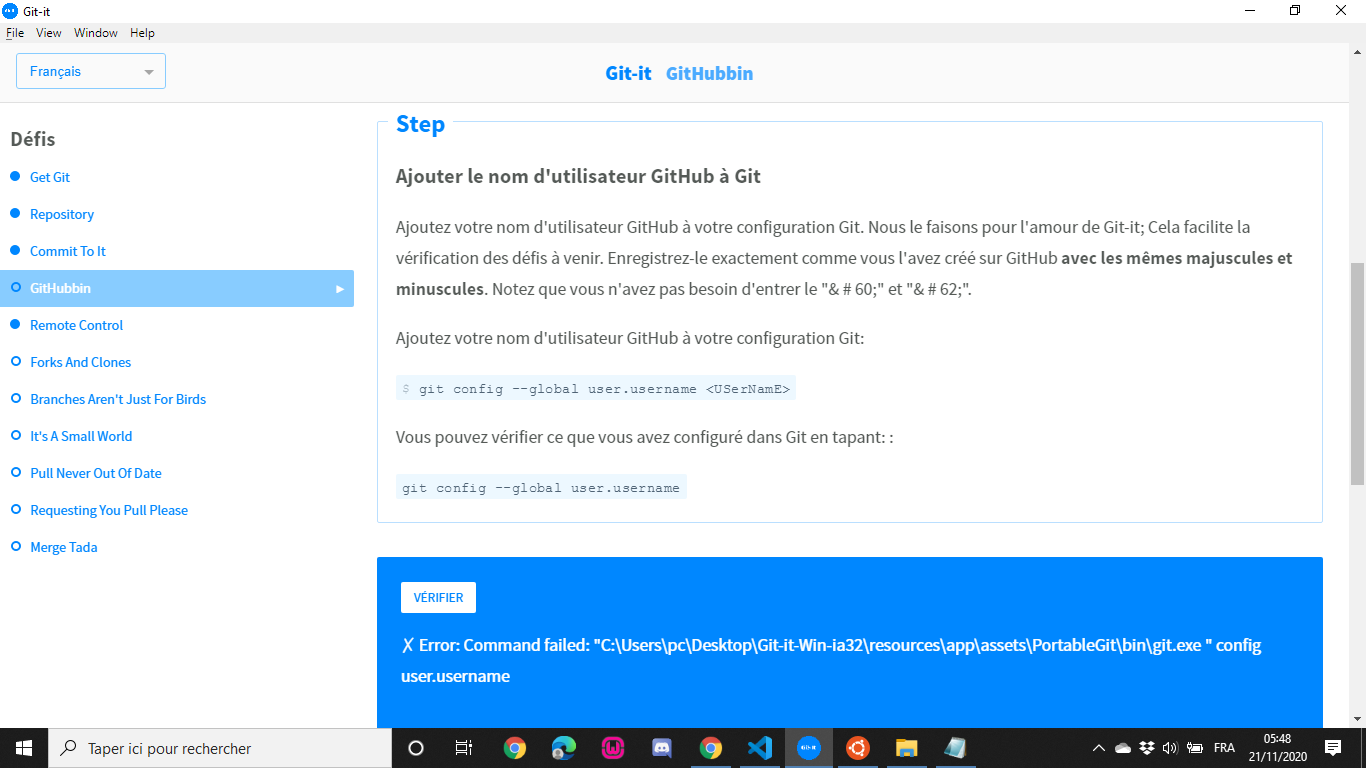The height and width of the screenshot is (768, 1366).
Task: Open the It's A Small World challenge
Action: [81, 436]
